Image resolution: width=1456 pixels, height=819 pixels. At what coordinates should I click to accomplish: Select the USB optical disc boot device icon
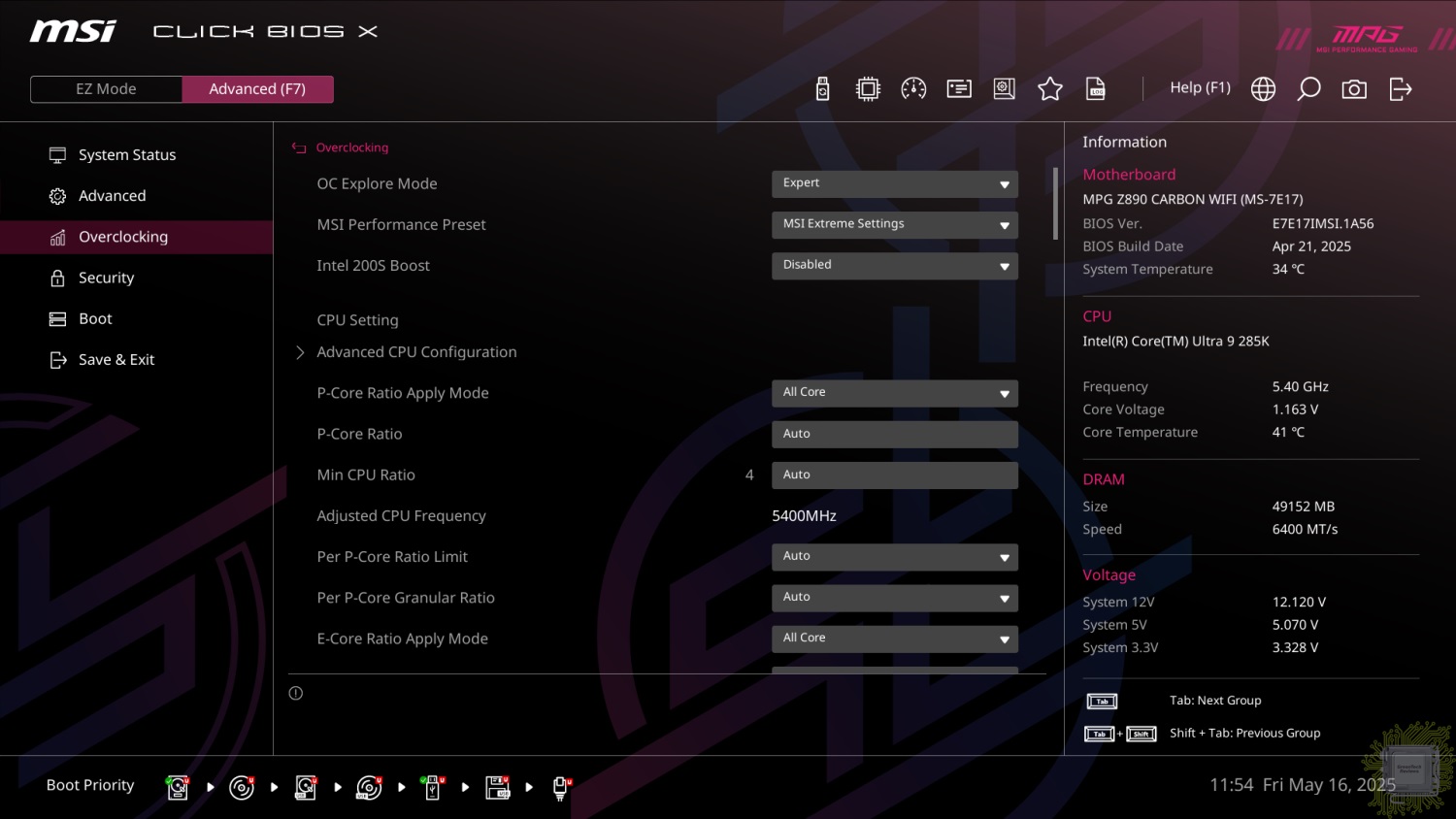click(x=369, y=787)
